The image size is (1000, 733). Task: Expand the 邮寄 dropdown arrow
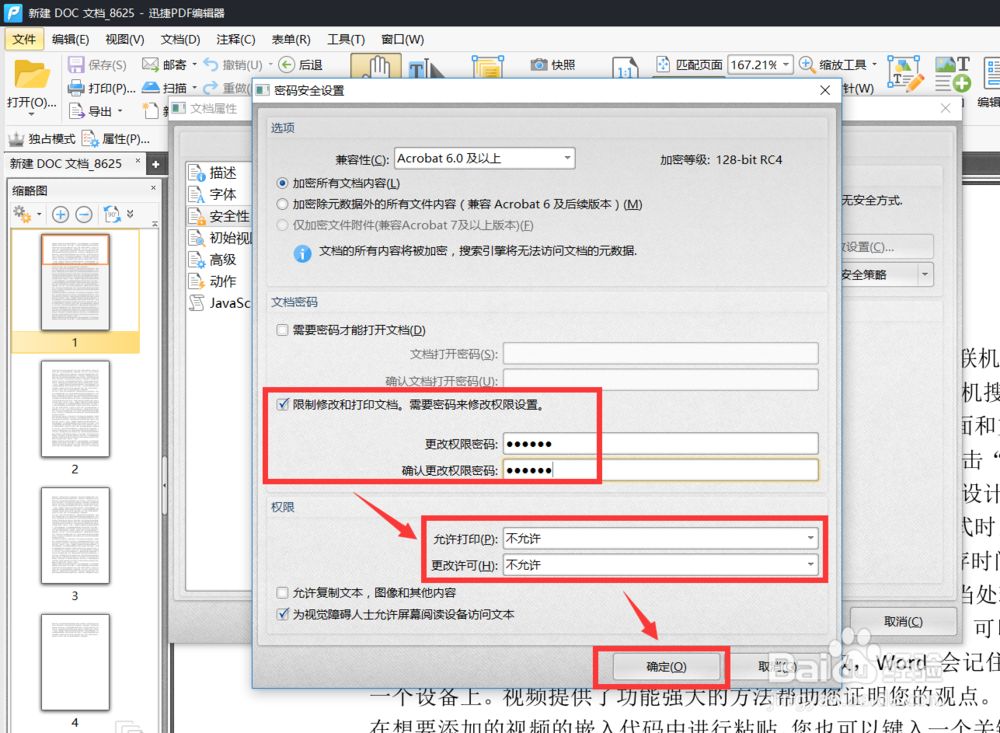pos(195,64)
